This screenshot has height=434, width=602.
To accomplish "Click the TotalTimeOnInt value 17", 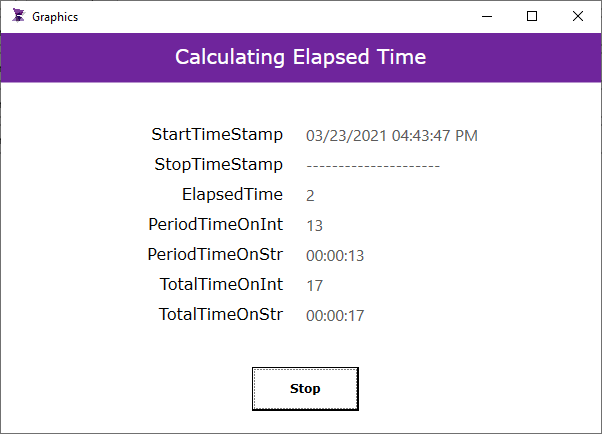I will click(314, 286).
